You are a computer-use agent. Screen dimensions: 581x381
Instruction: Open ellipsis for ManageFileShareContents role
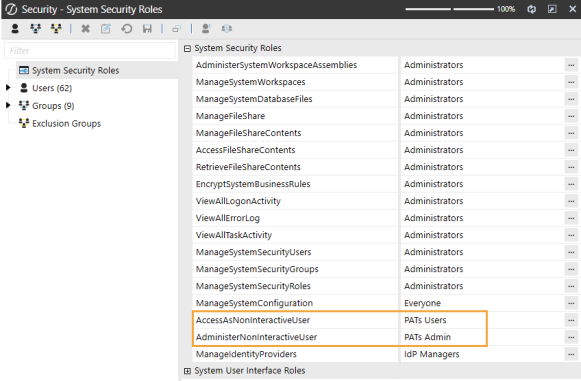coord(571,133)
